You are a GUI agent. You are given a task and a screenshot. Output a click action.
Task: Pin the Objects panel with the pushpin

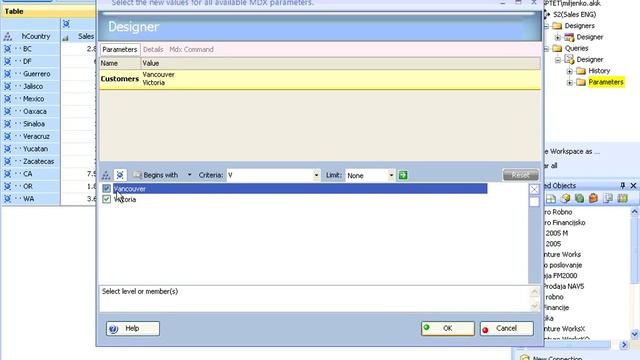[622, 186]
